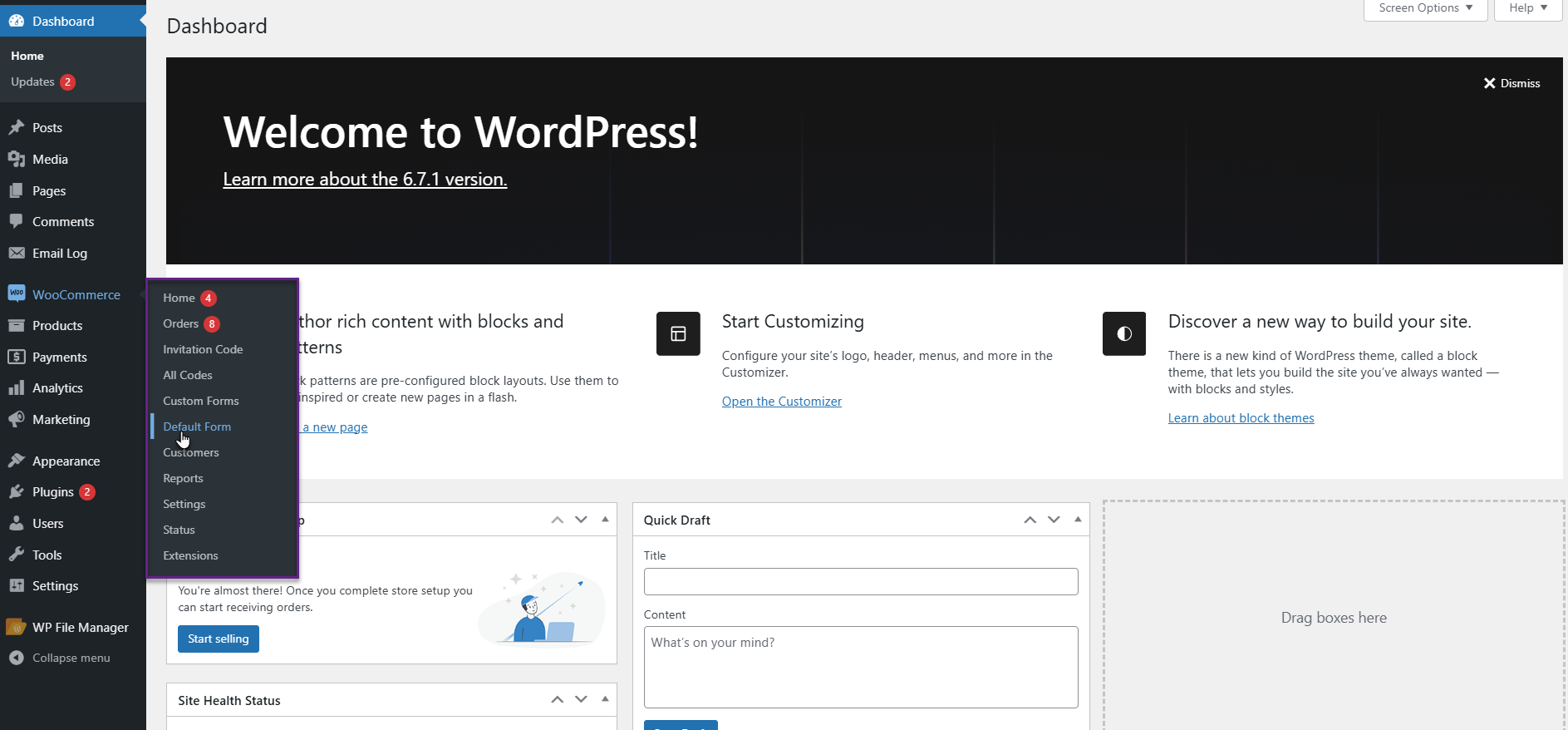Click the Collapse menu label
The width and height of the screenshot is (1568, 730).
pyautogui.click(x=71, y=658)
